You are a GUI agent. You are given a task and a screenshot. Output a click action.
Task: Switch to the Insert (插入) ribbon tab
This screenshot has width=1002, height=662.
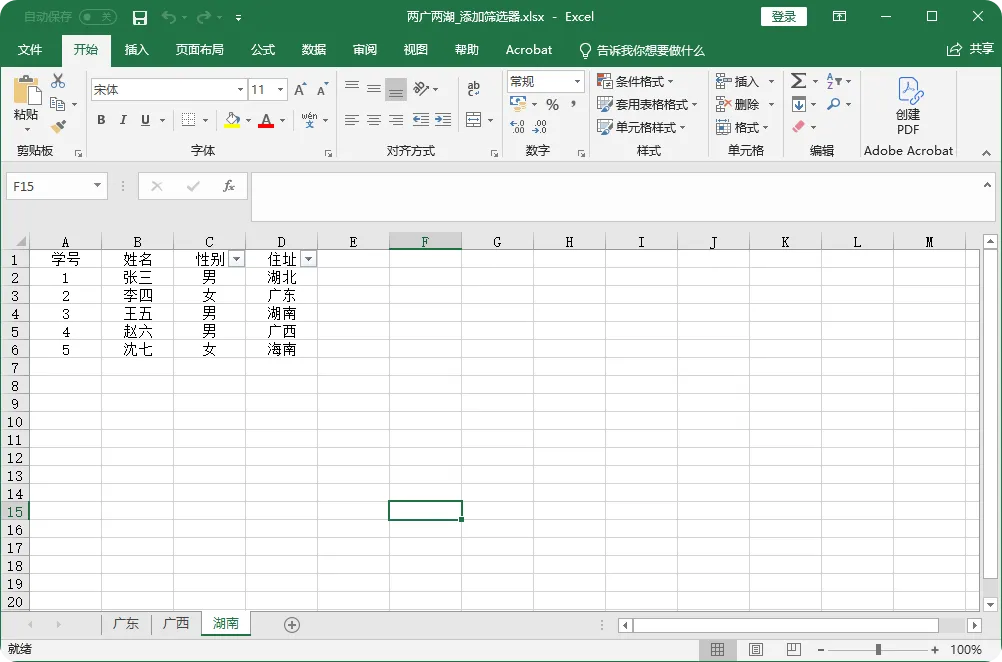(136, 50)
